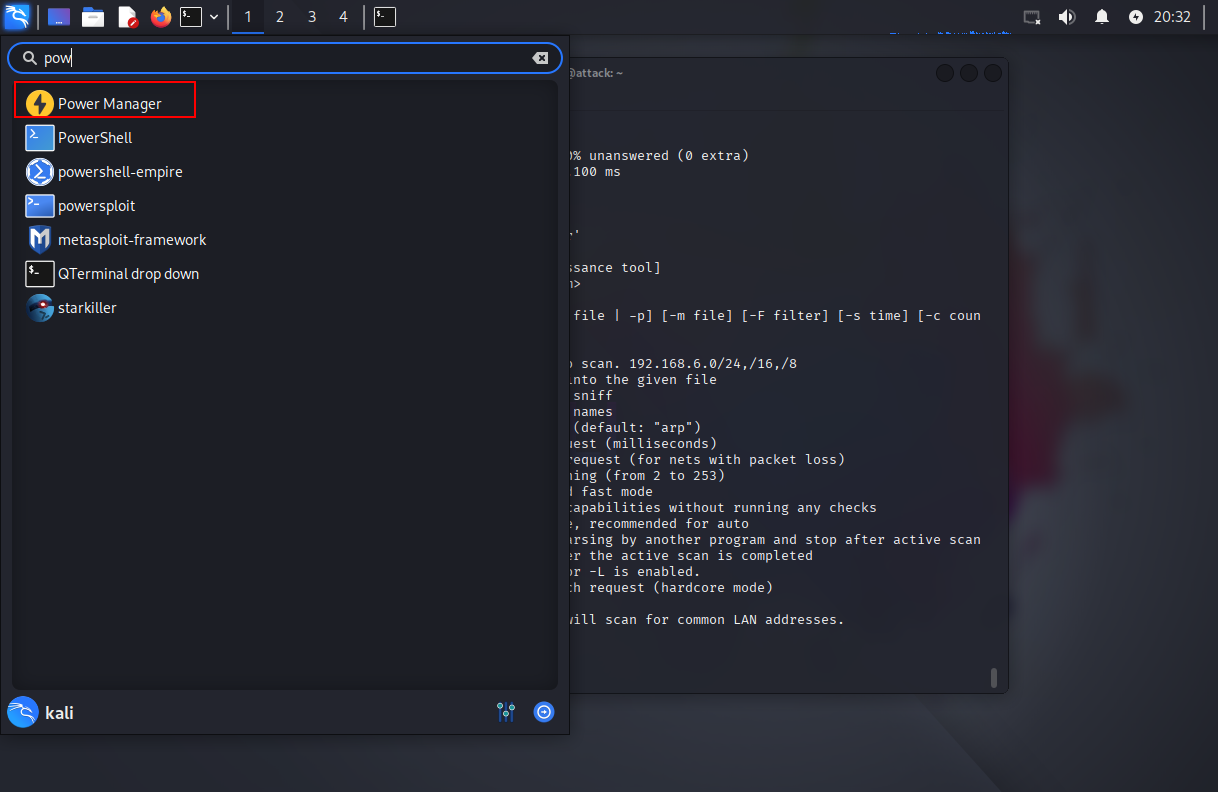Switch to workspace 1

pos(248,17)
